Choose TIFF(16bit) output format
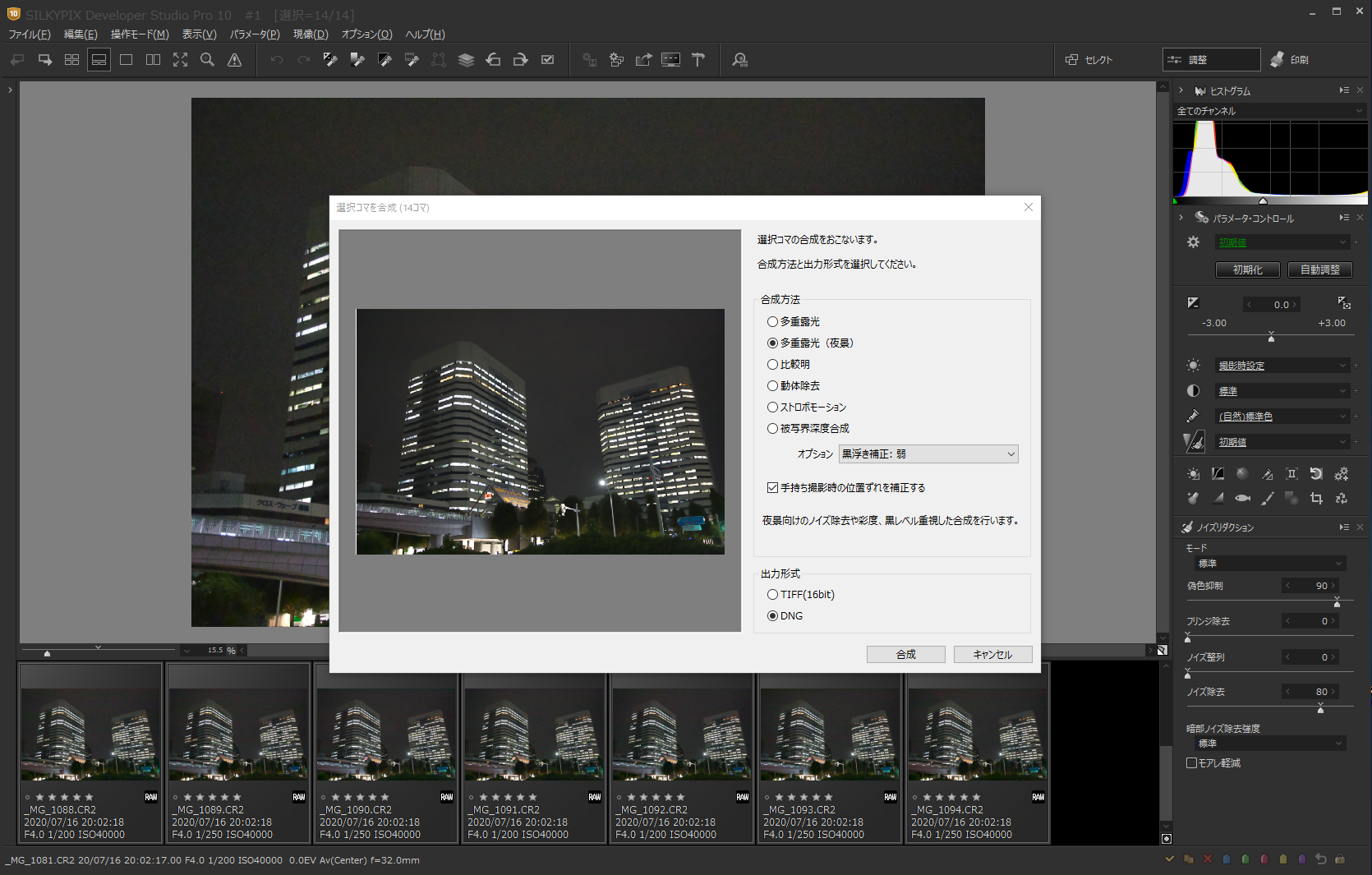The image size is (1372, 875). pos(801,595)
